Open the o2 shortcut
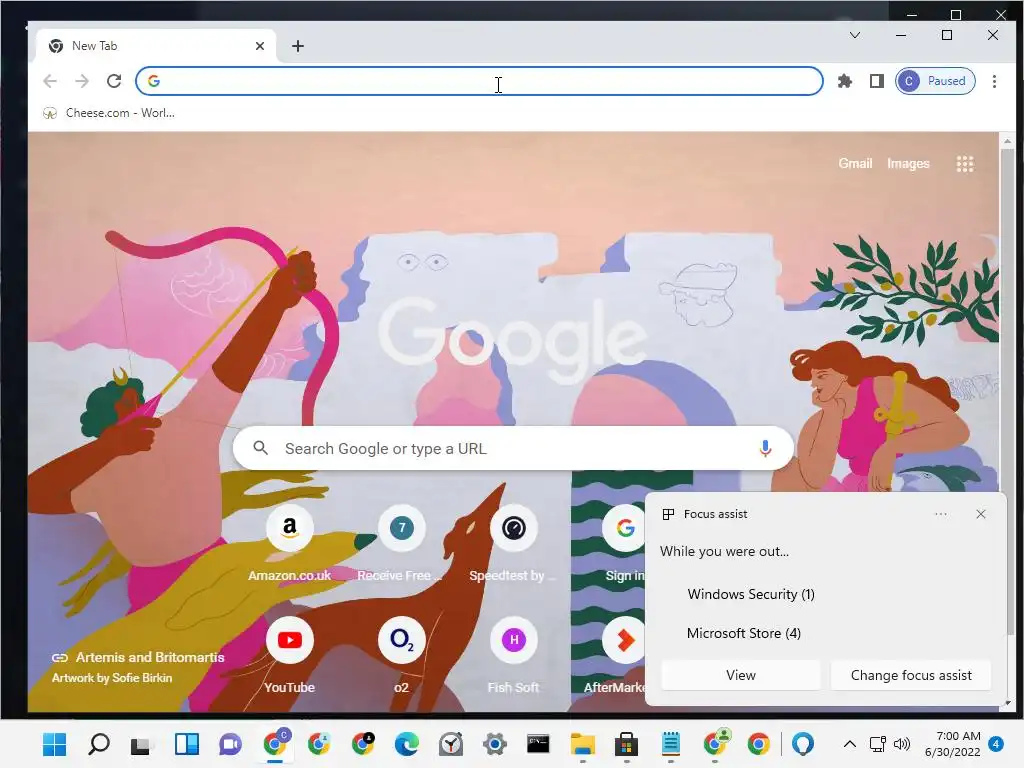Image resolution: width=1024 pixels, height=768 pixels. click(401, 655)
